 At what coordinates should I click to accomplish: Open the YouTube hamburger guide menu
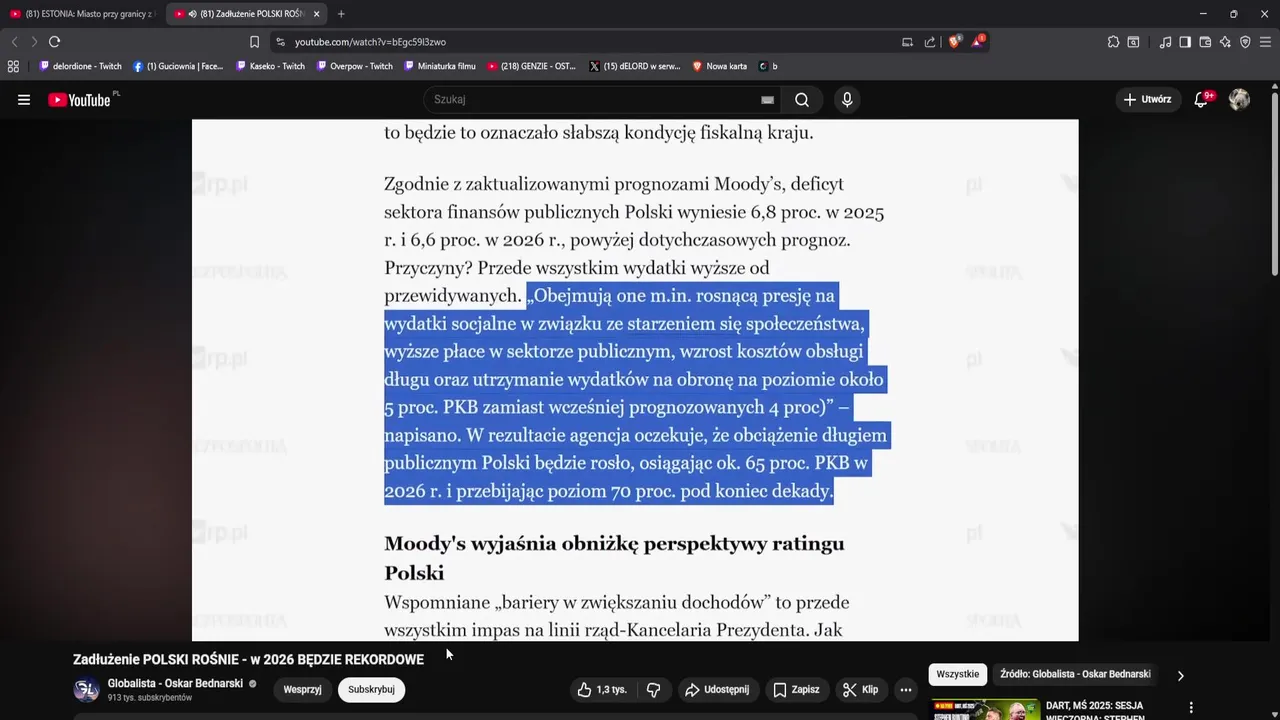coord(24,100)
